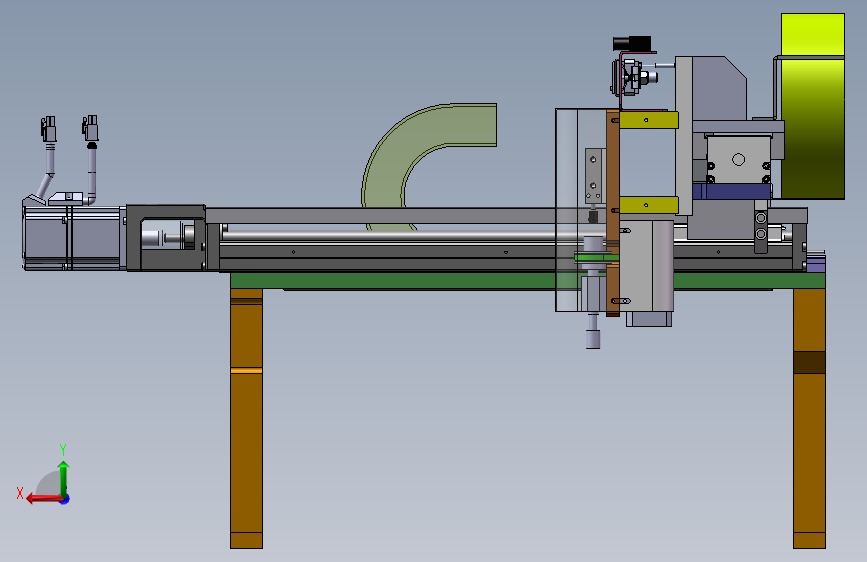Image resolution: width=867 pixels, height=562 pixels.
Task: Select the black sensor at top of carriage
Action: pyautogui.click(x=632, y=43)
